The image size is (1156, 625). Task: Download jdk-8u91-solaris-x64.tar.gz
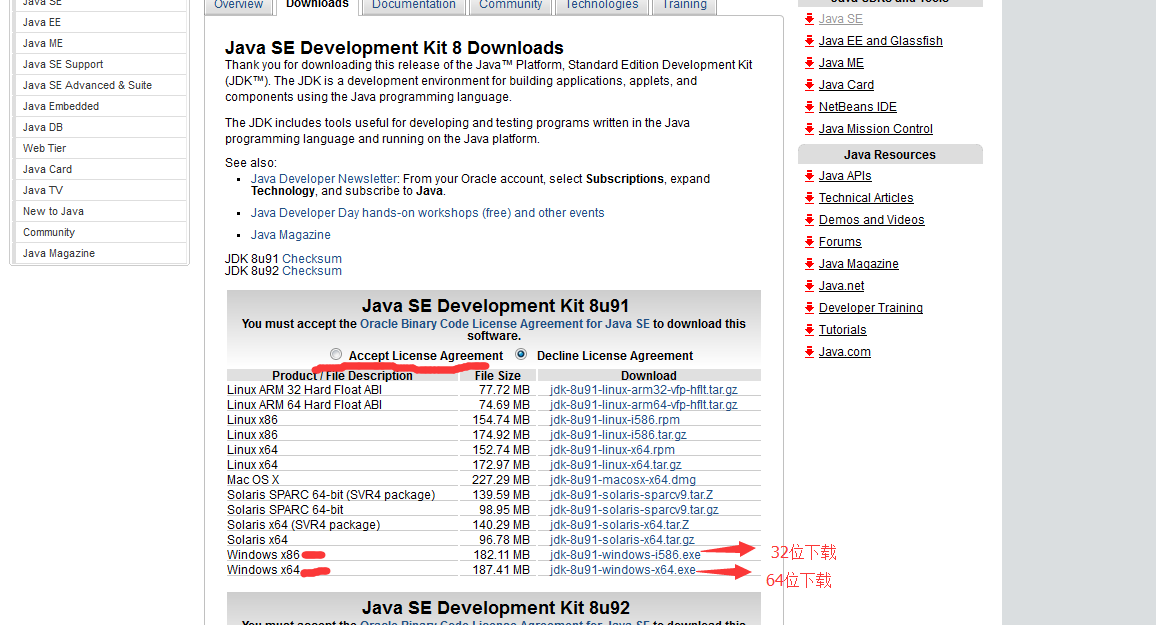pyautogui.click(x=621, y=540)
